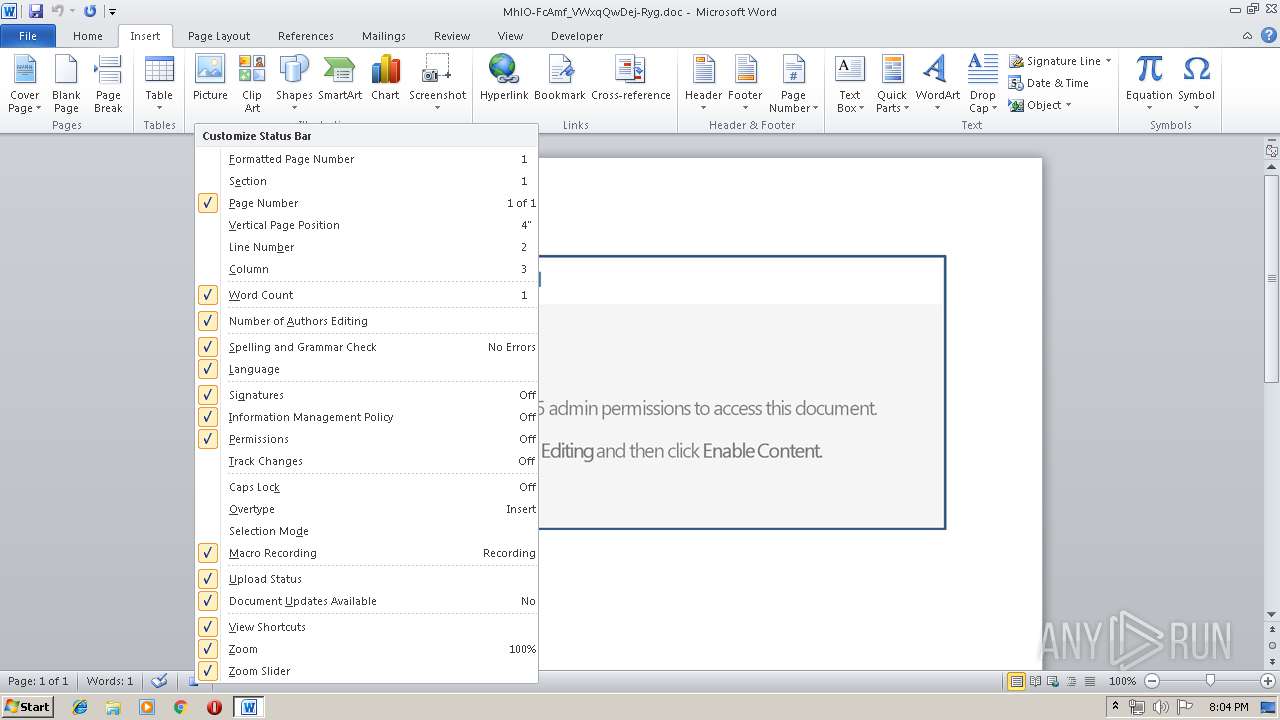Insert a Blank Page
Image resolution: width=1280 pixels, height=720 pixels.
pos(66,82)
